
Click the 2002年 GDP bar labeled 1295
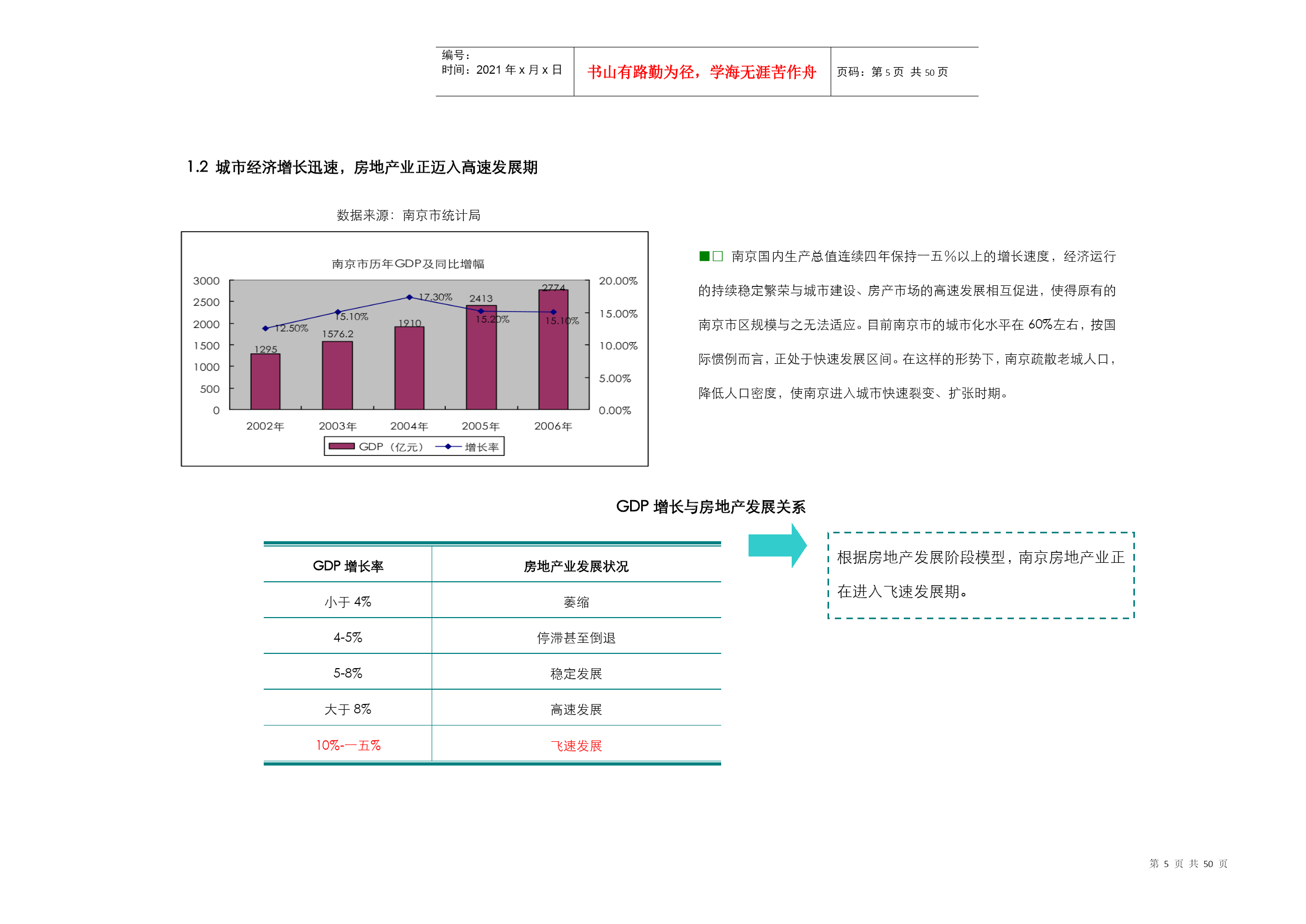(266, 382)
